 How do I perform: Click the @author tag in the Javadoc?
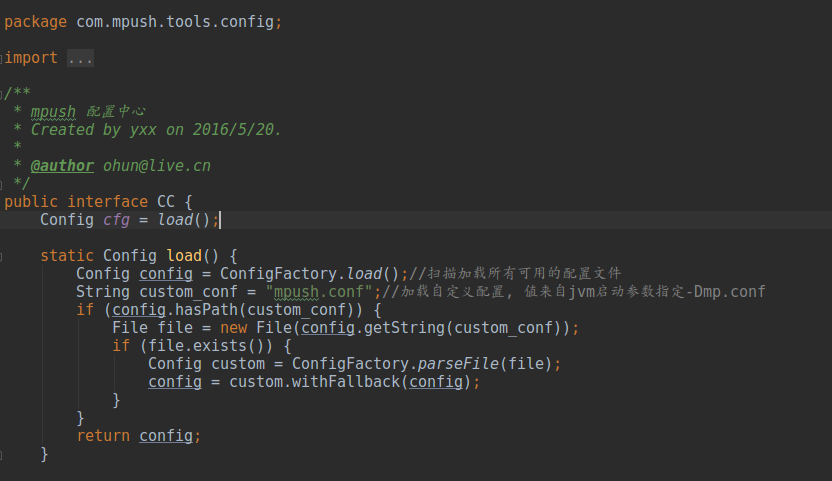pos(62,165)
